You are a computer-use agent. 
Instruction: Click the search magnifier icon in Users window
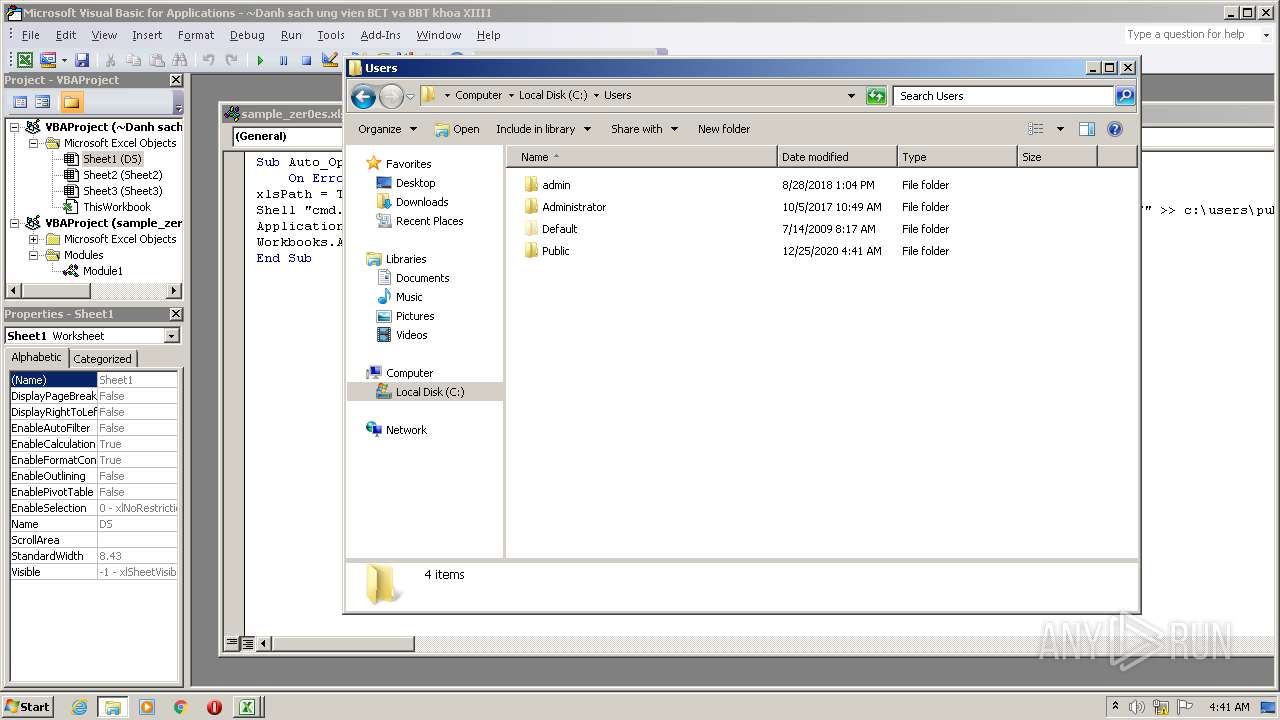tap(1125, 96)
